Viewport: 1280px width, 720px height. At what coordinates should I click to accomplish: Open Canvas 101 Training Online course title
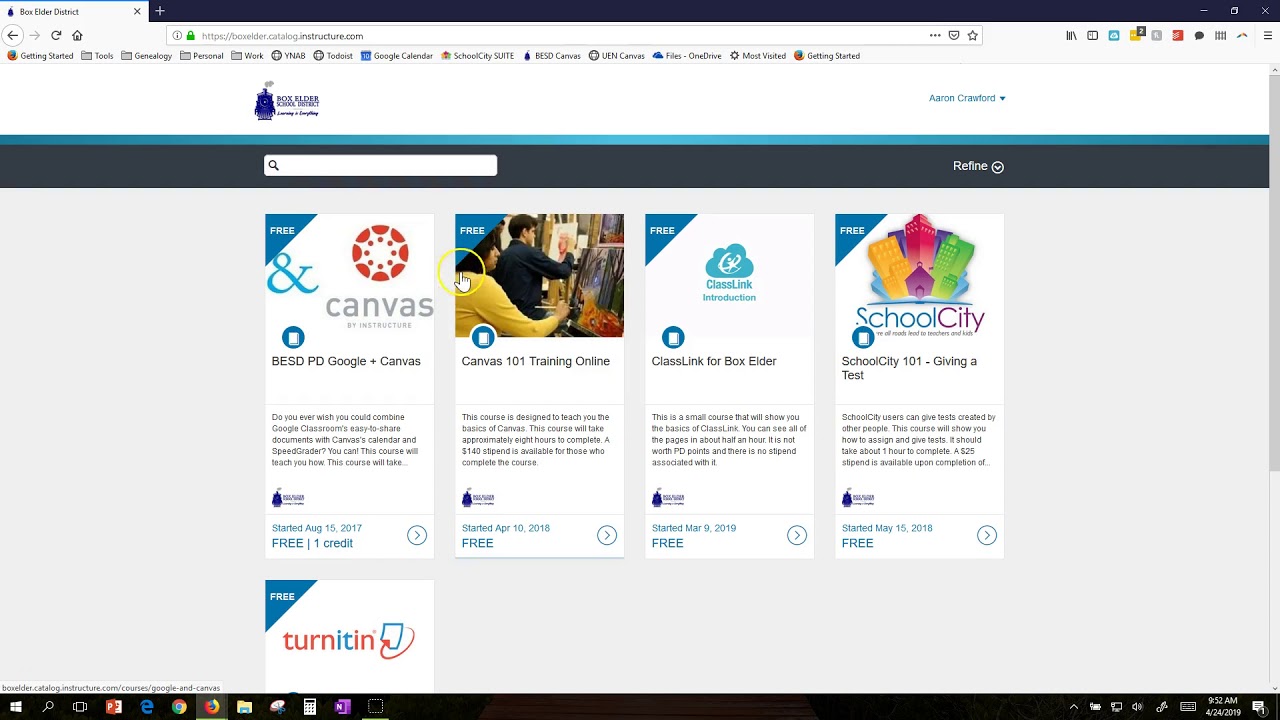tap(535, 361)
